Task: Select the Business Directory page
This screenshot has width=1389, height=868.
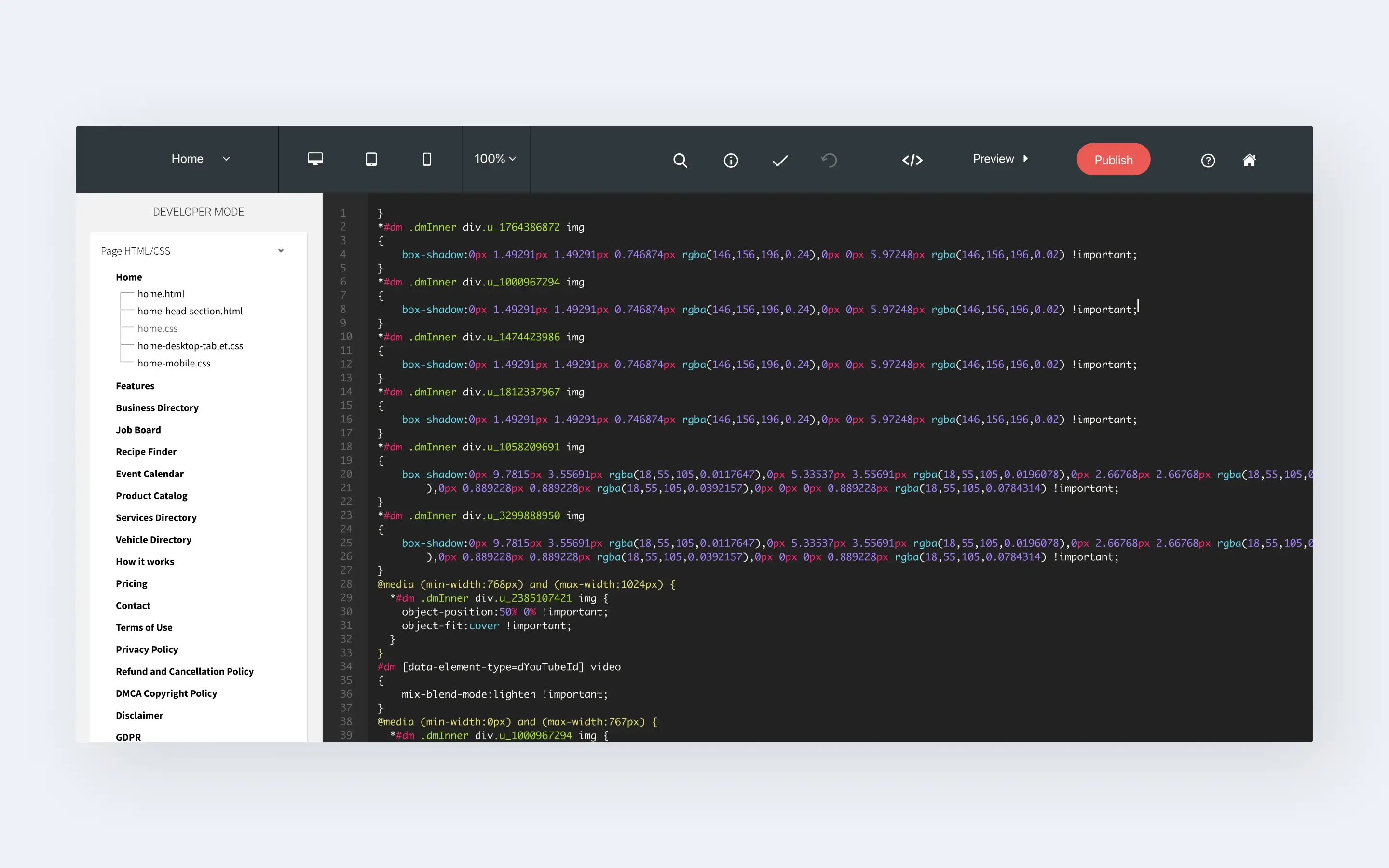Action: click(x=157, y=407)
